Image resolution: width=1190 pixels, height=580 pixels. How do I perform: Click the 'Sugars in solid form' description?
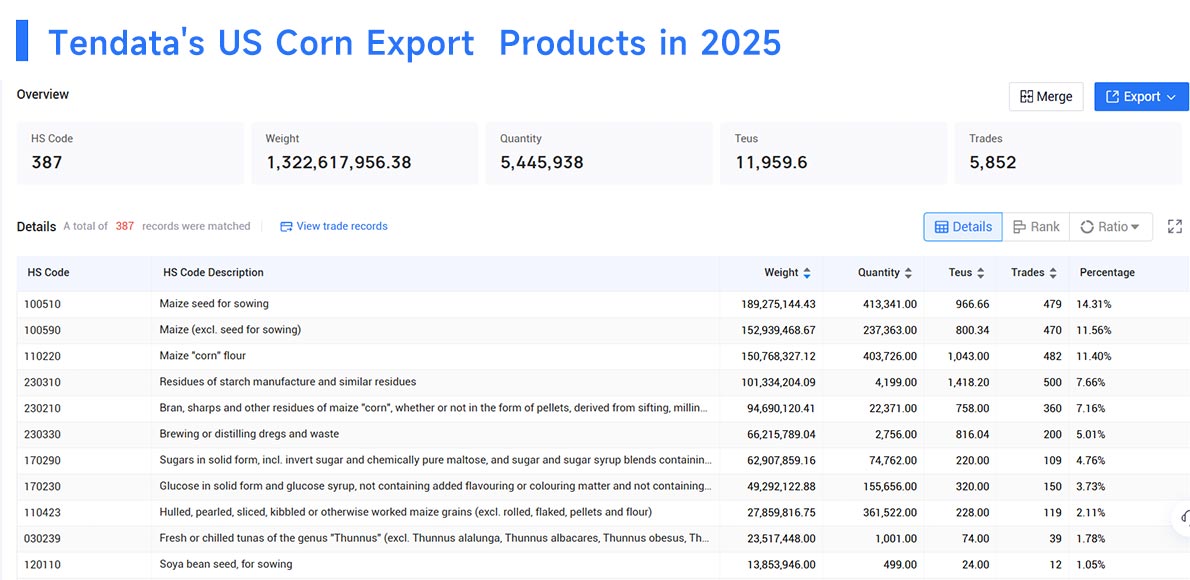click(x=435, y=459)
